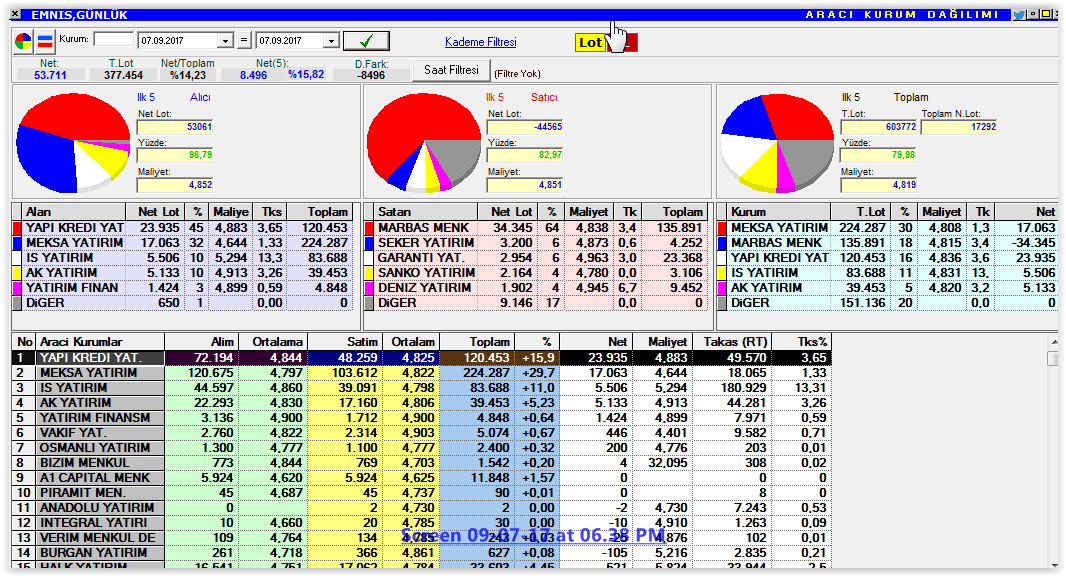1066x576 pixels.
Task: Switch to the blue-red bar view icon
Action: pyautogui.click(x=45, y=41)
